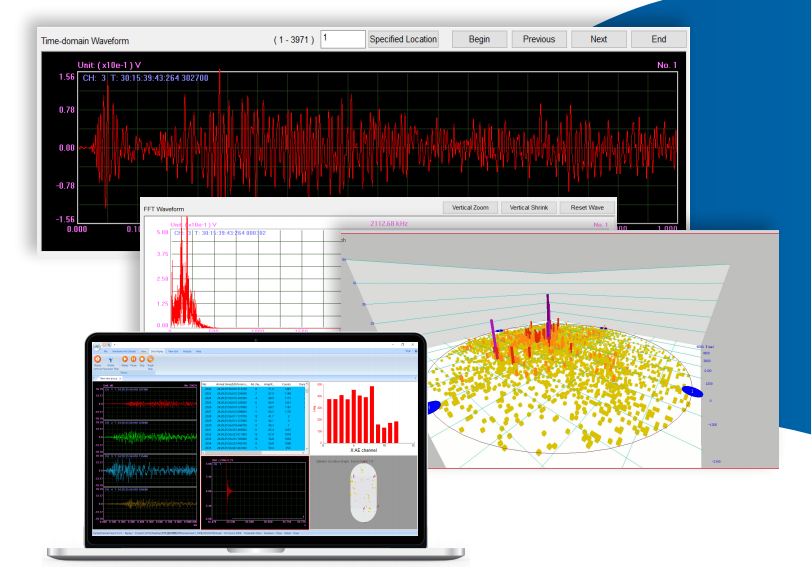Viewport: 811px width, 577px height.
Task: Click the waveform number input field
Action: [x=342, y=39]
